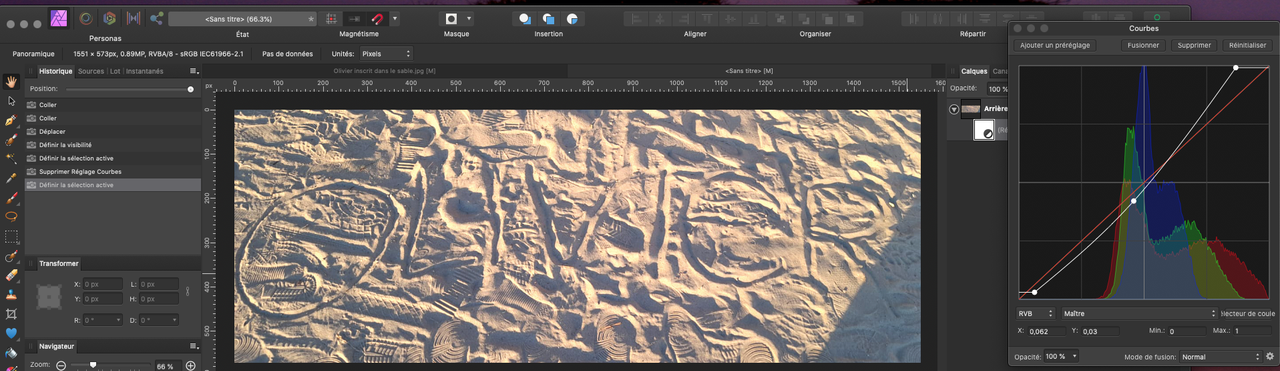This screenshot has height=371, width=1280.
Task: Click the first Insertion mode icon
Action: [525, 18]
